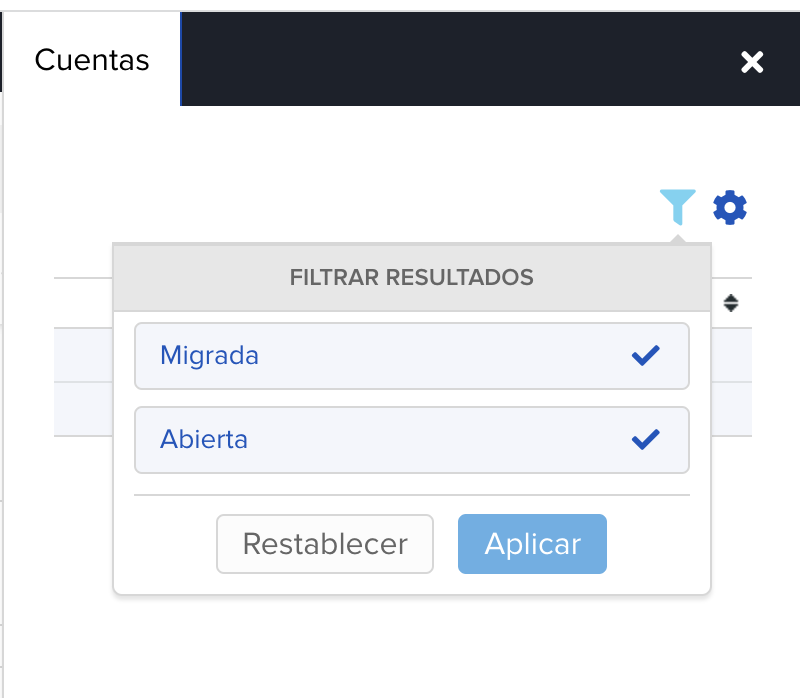
Task: Click the FILTRAR RESULTADOS header
Action: (x=411, y=277)
